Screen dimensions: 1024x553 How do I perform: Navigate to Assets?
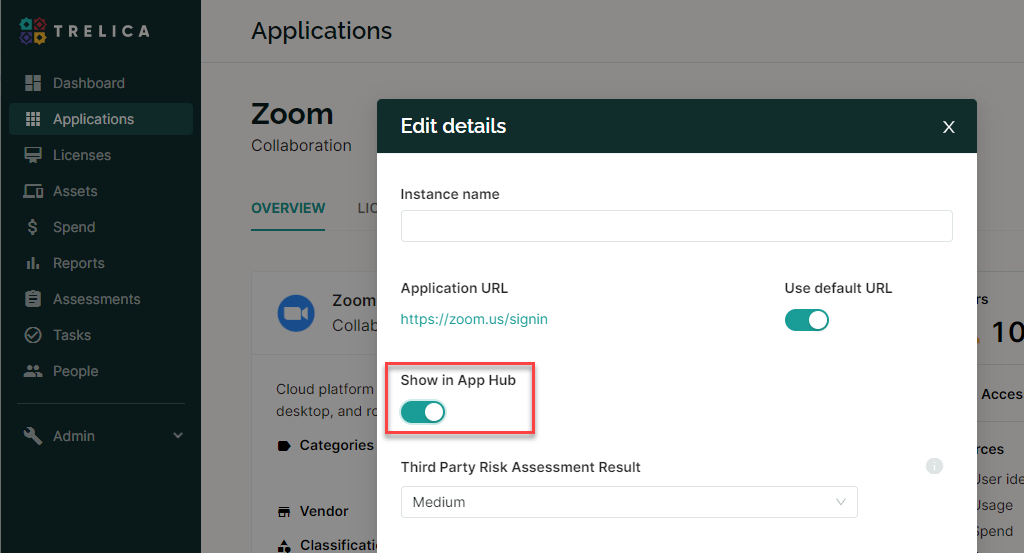tap(75, 191)
